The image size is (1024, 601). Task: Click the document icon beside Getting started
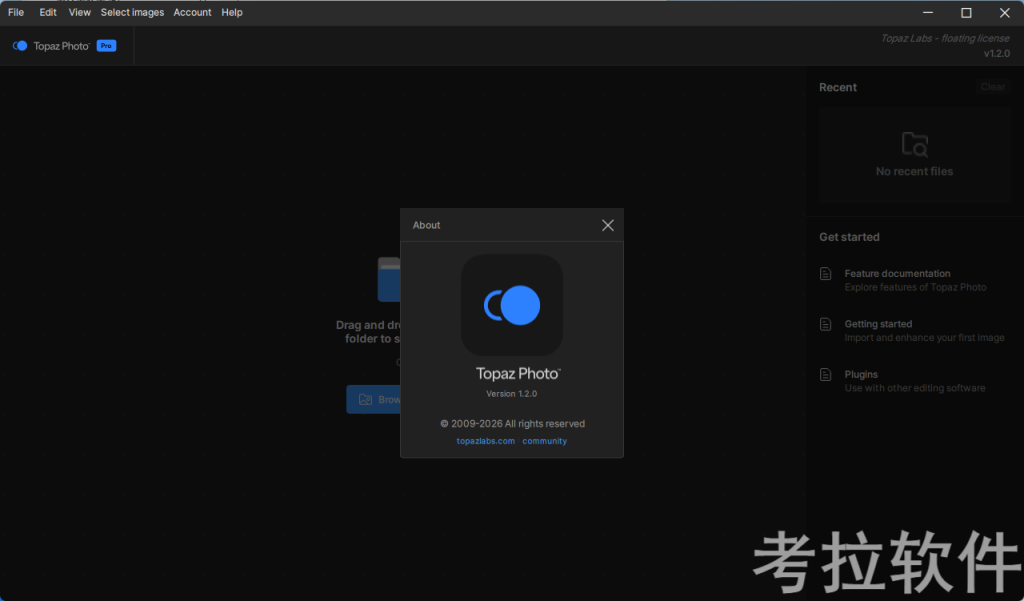coord(825,323)
